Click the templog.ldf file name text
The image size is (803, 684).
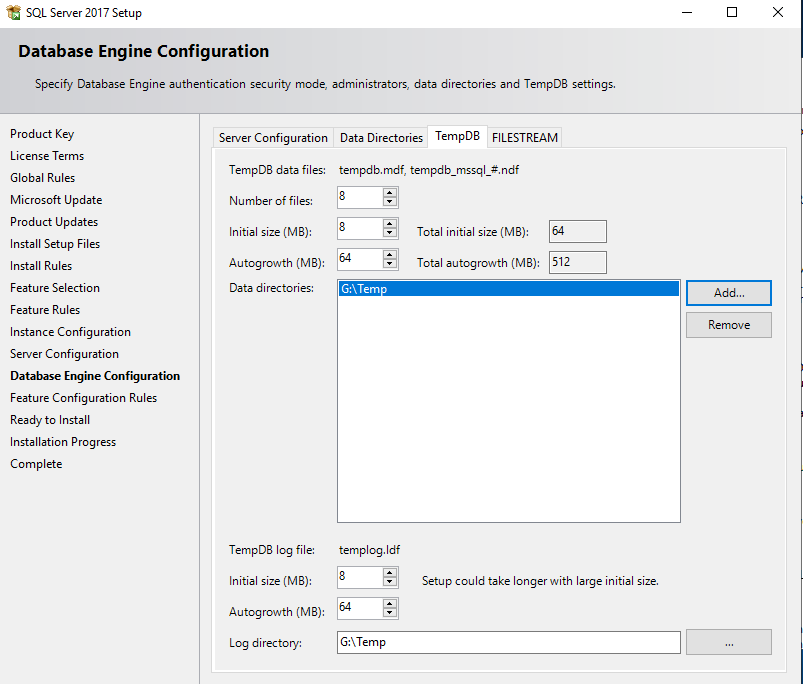[369, 550]
